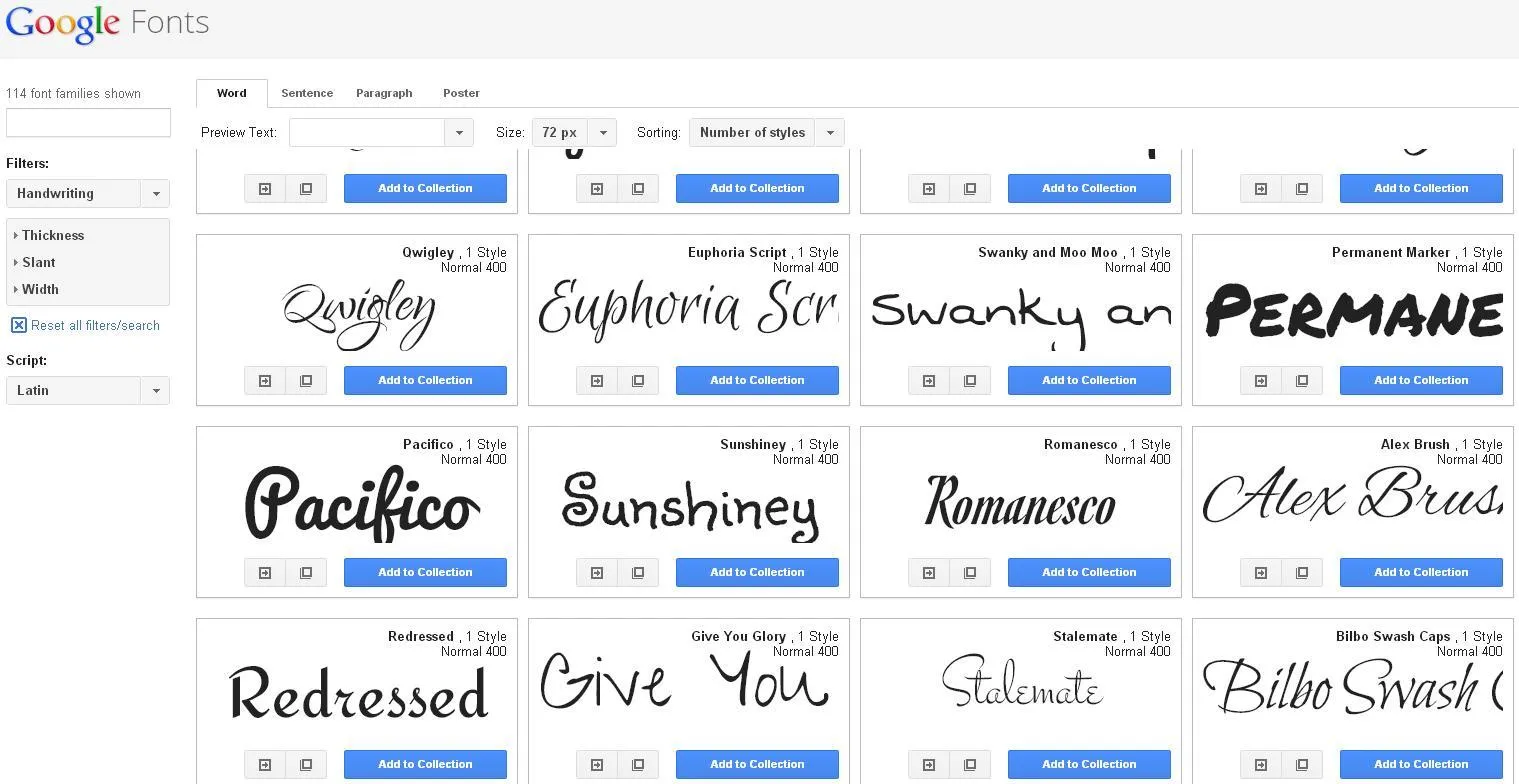The height and width of the screenshot is (784, 1519).
Task: Add Sunshiney to Collection
Action: (757, 572)
